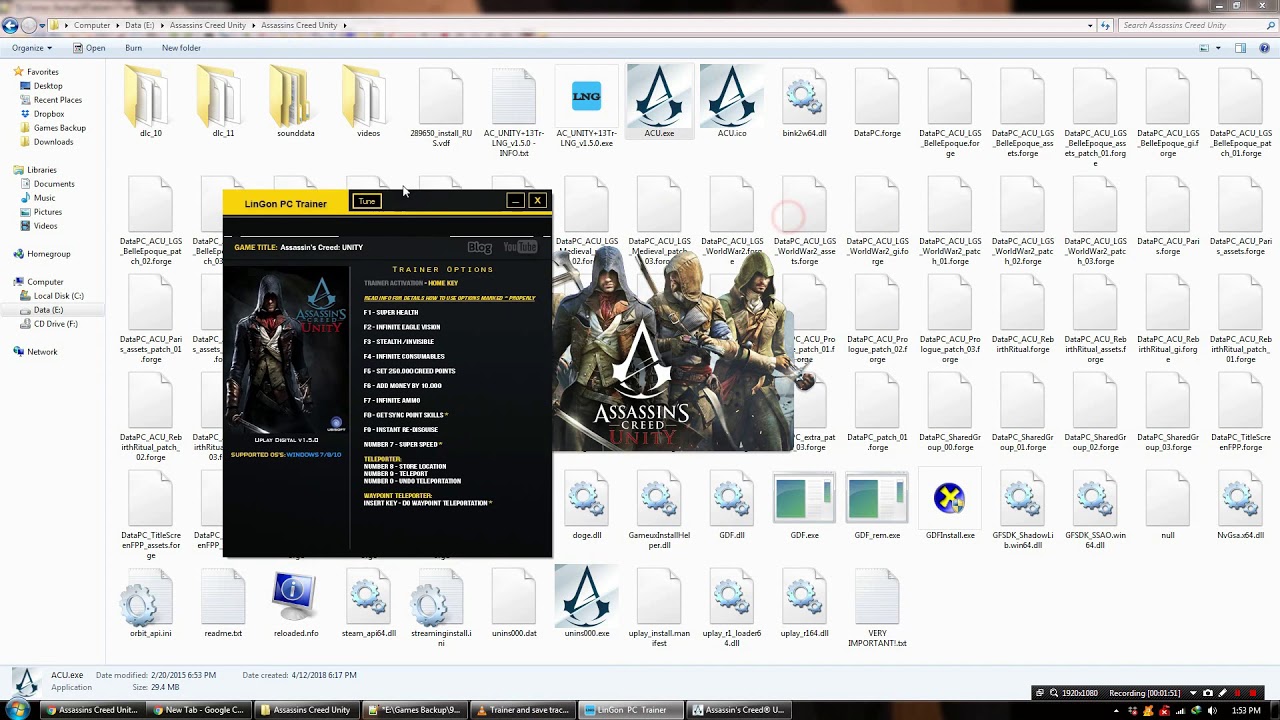Select the GDFInstall.exe icon
1280x720 pixels.
point(950,505)
